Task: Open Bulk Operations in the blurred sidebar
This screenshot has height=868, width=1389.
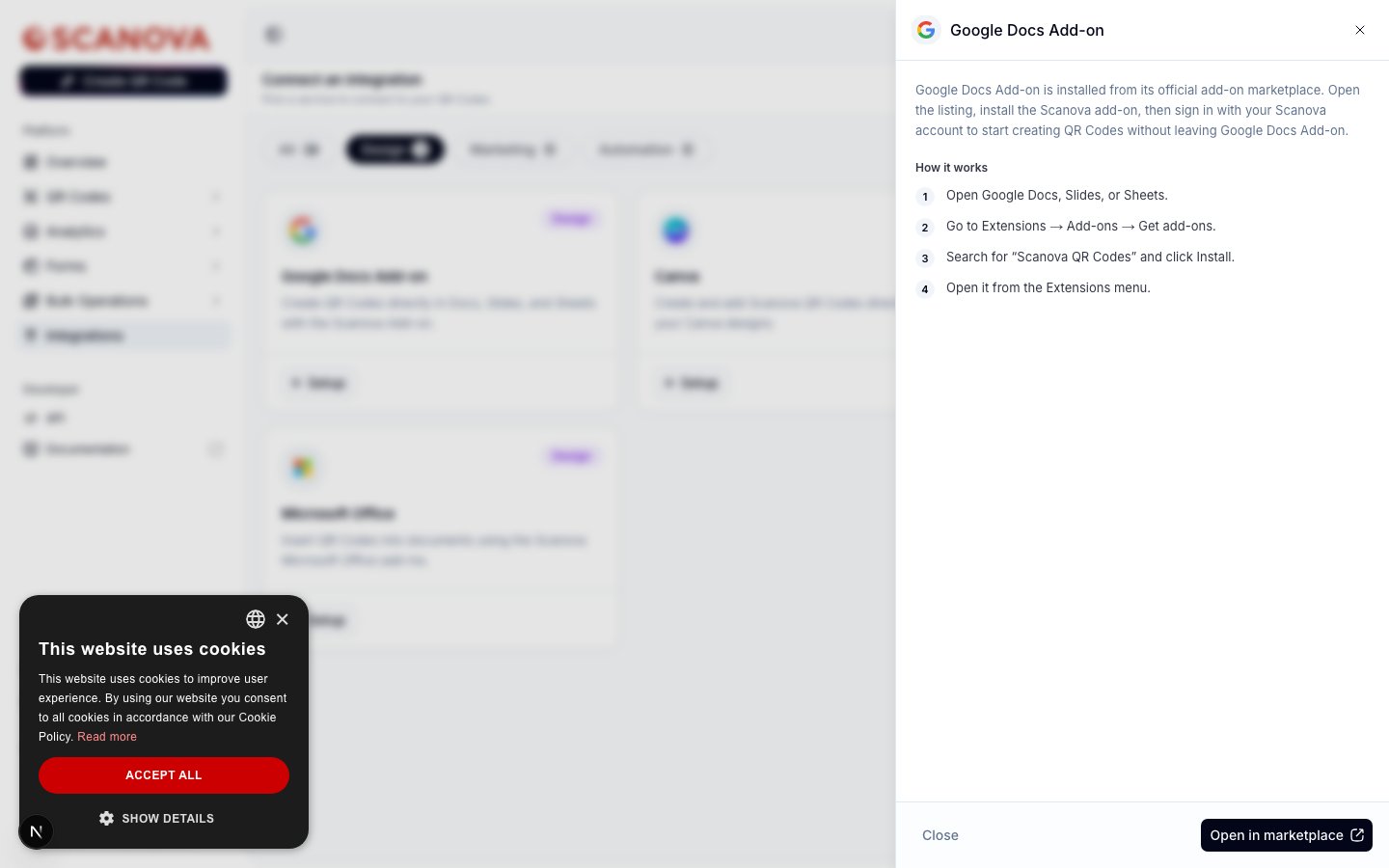Action: 123,301
